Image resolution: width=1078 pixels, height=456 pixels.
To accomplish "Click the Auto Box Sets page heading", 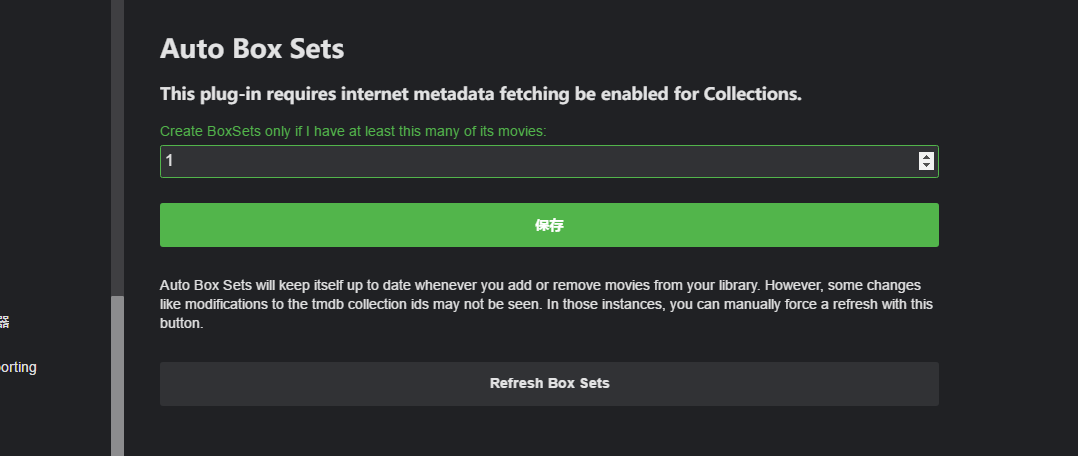I will tap(252, 48).
